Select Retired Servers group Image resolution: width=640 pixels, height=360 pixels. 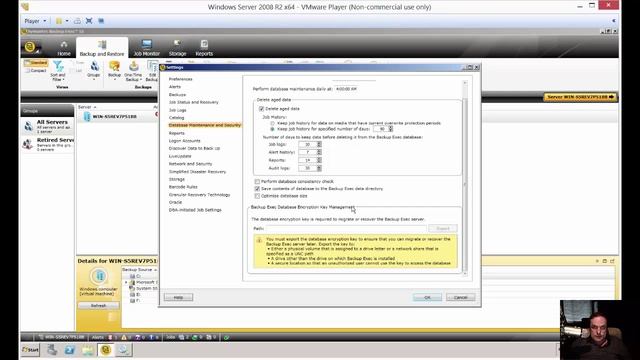click(47, 144)
